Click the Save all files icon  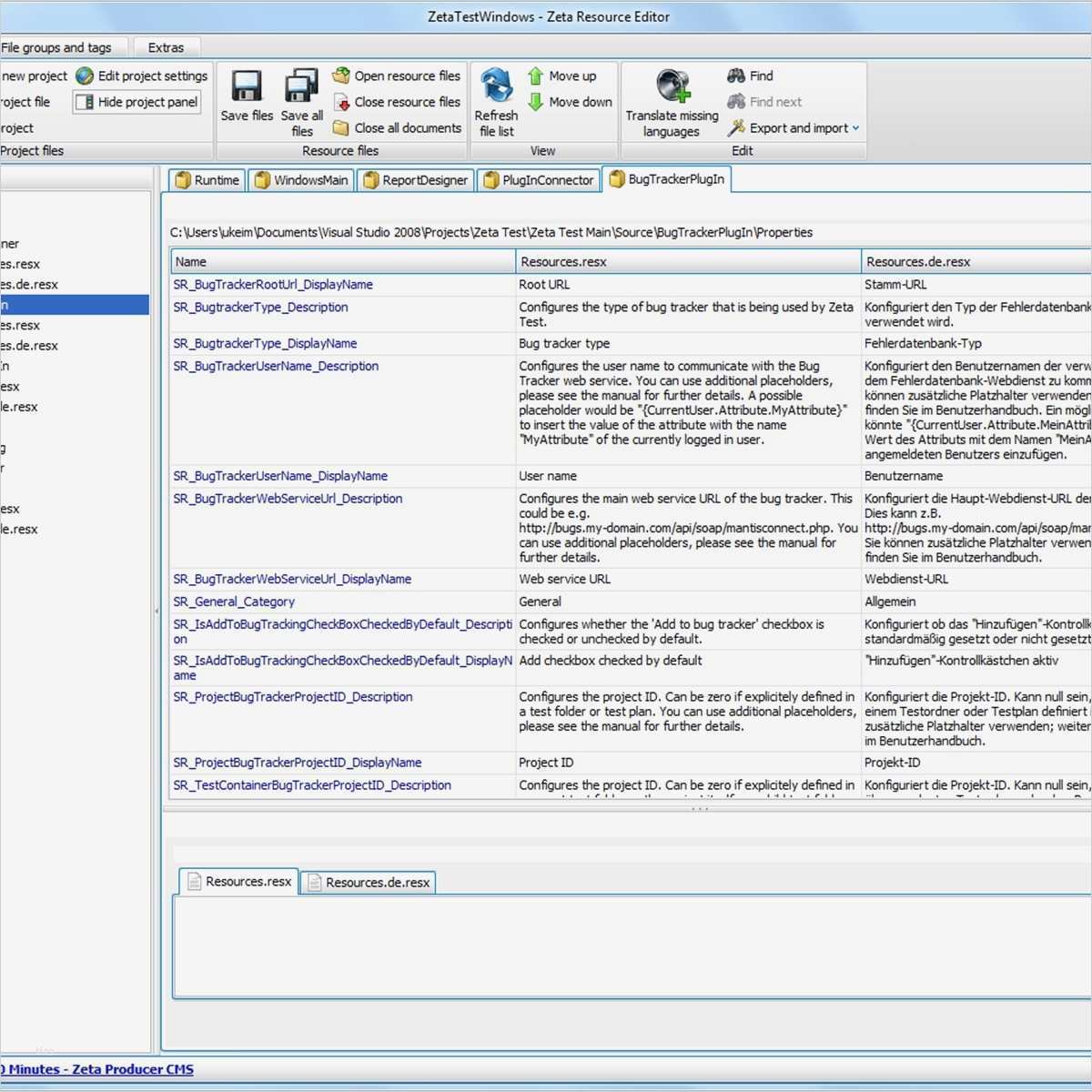301,86
